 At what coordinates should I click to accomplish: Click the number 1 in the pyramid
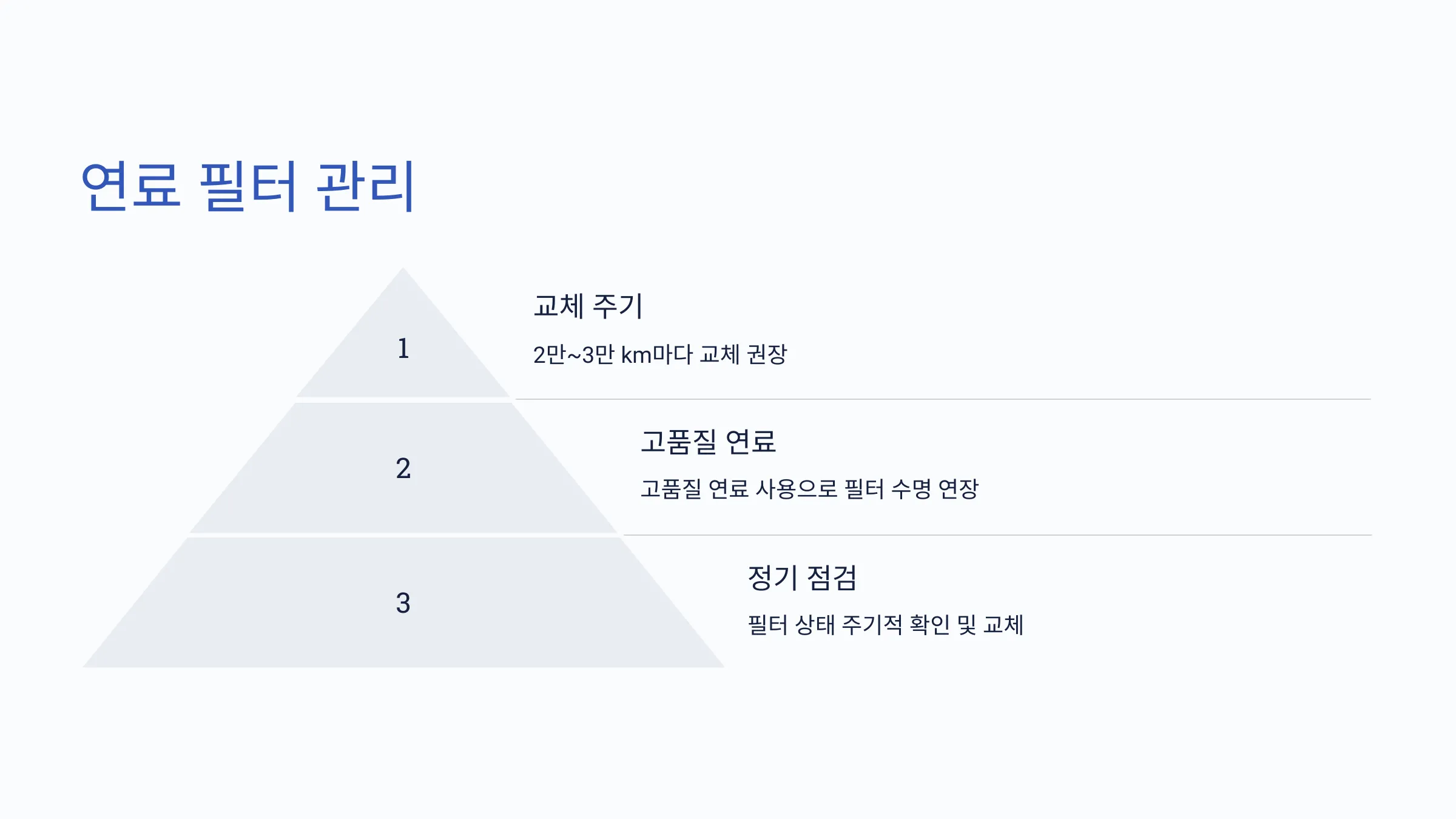[403, 348]
